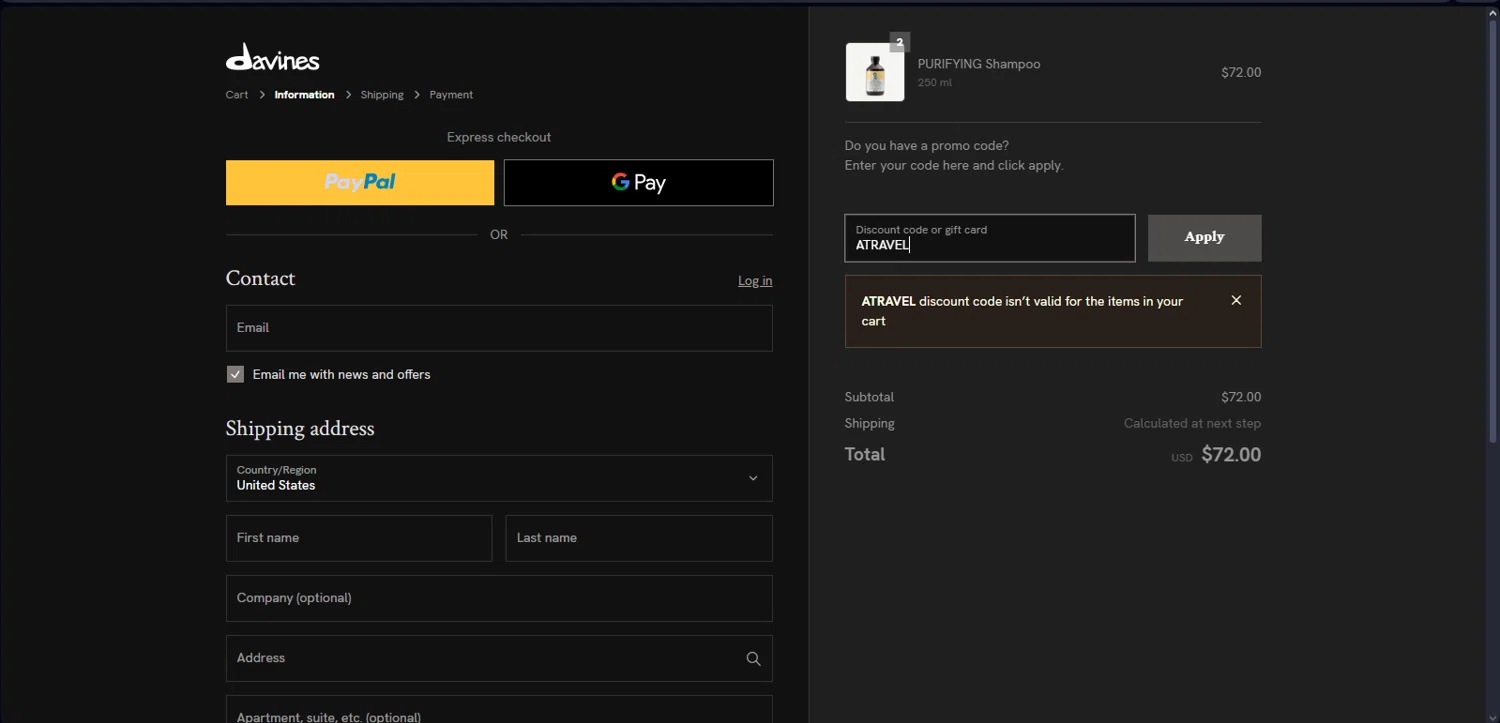Click the address search magnifier icon
The image size is (1500, 723).
[x=753, y=659]
